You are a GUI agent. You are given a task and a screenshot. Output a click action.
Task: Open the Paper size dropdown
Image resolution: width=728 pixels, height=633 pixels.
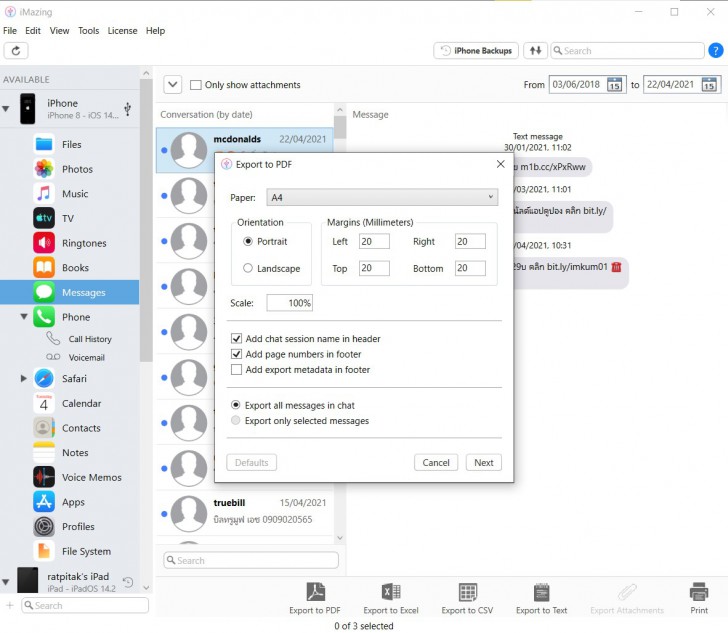pyautogui.click(x=382, y=197)
